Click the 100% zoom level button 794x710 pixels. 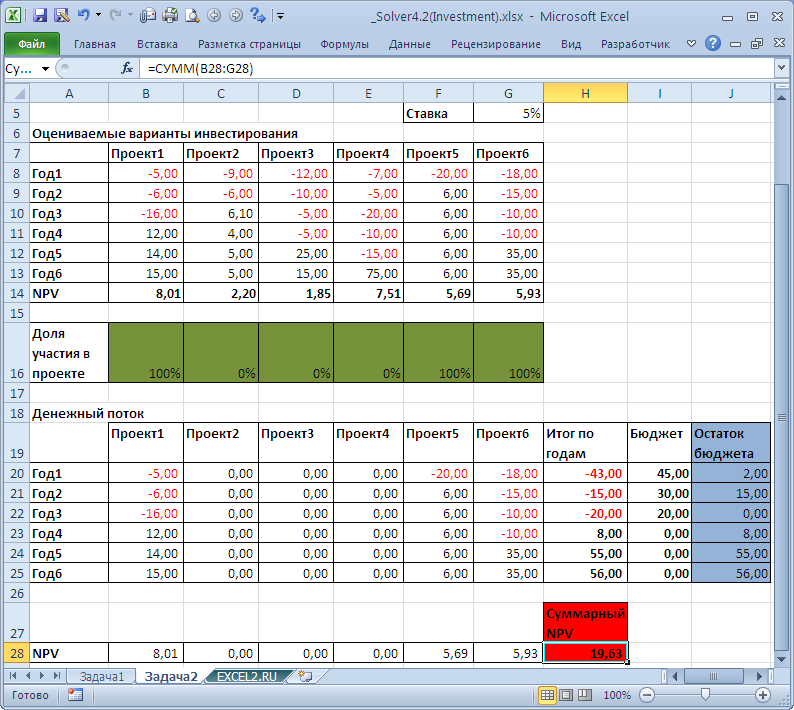[617, 695]
